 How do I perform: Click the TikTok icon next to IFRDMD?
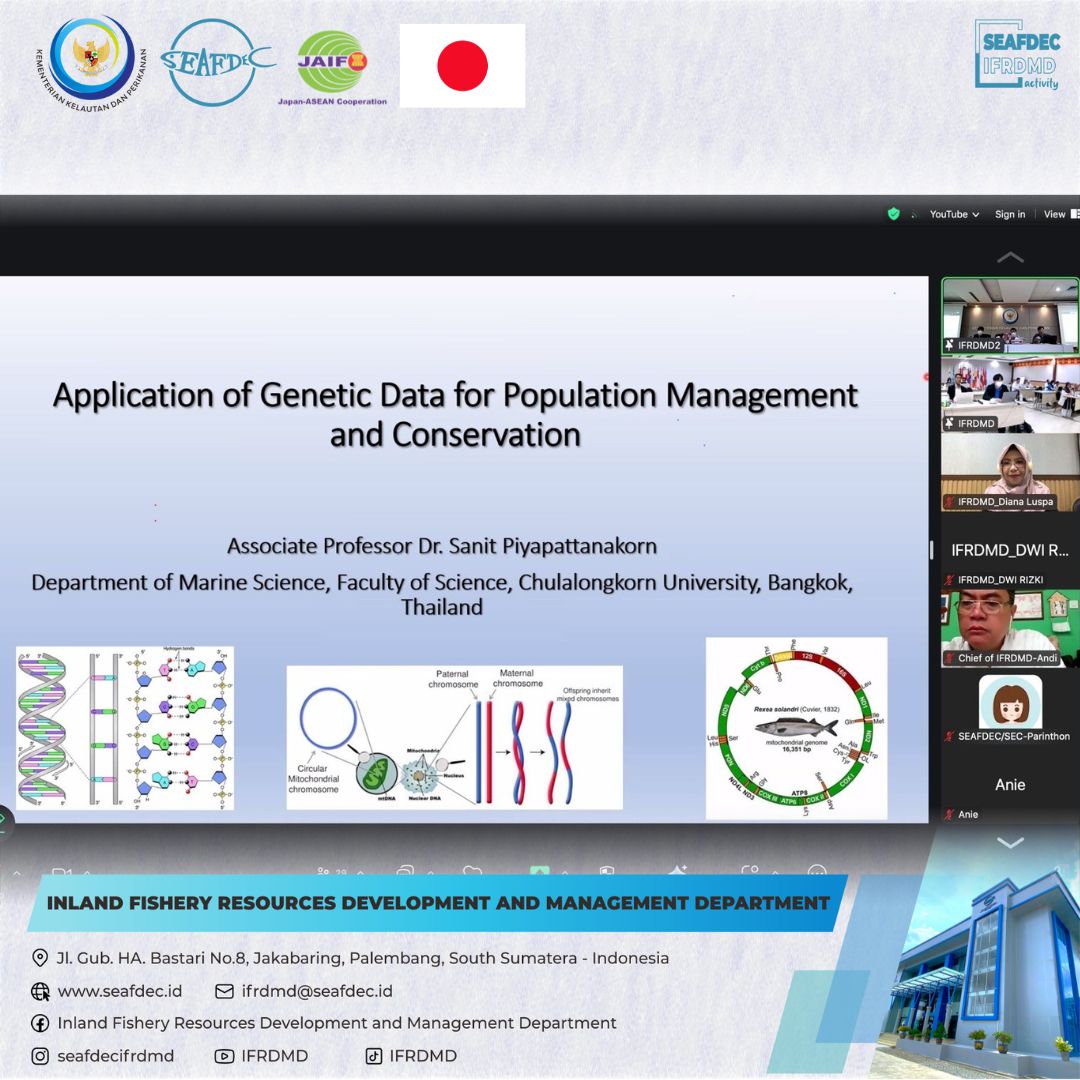[x=374, y=1056]
